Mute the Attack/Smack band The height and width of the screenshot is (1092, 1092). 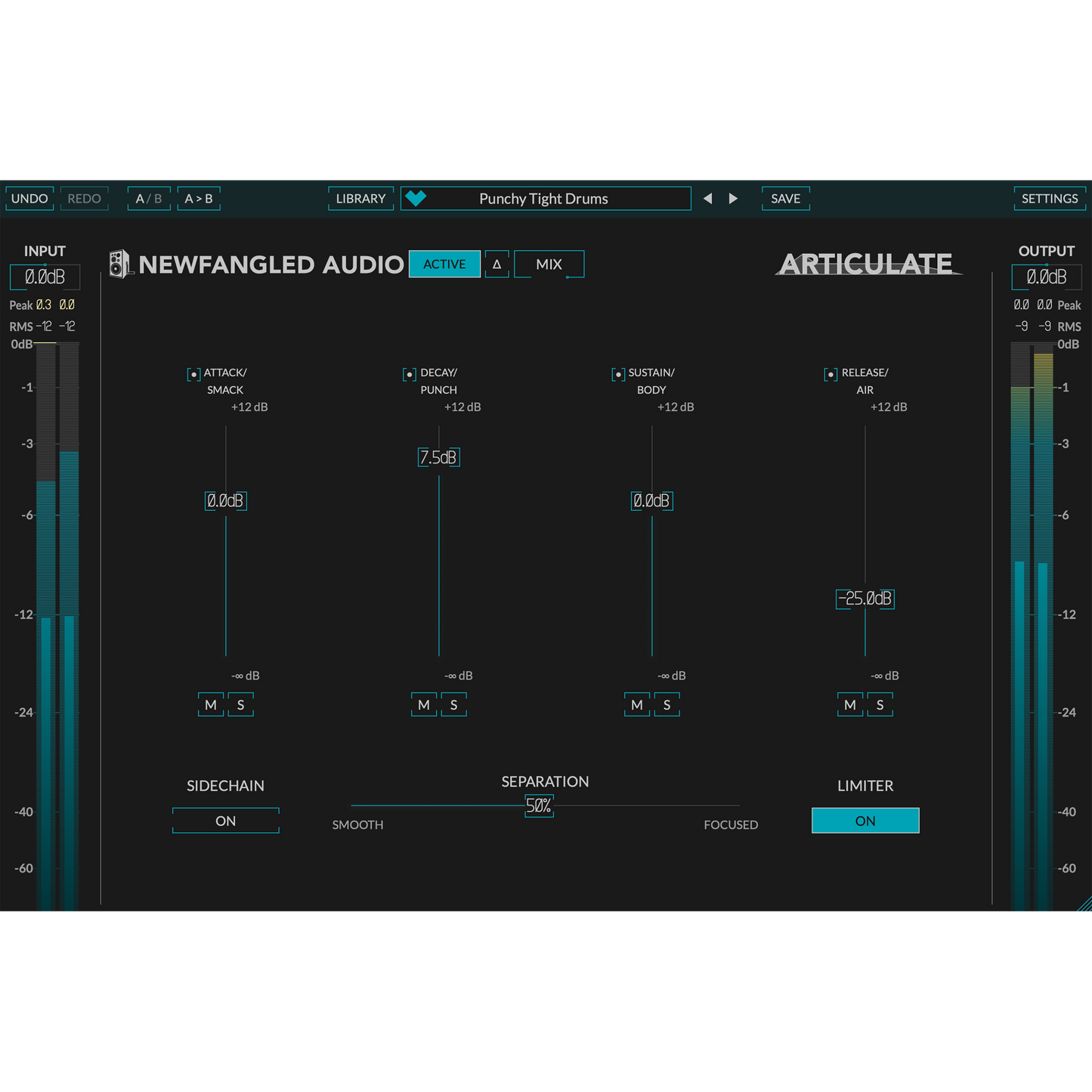tap(211, 705)
